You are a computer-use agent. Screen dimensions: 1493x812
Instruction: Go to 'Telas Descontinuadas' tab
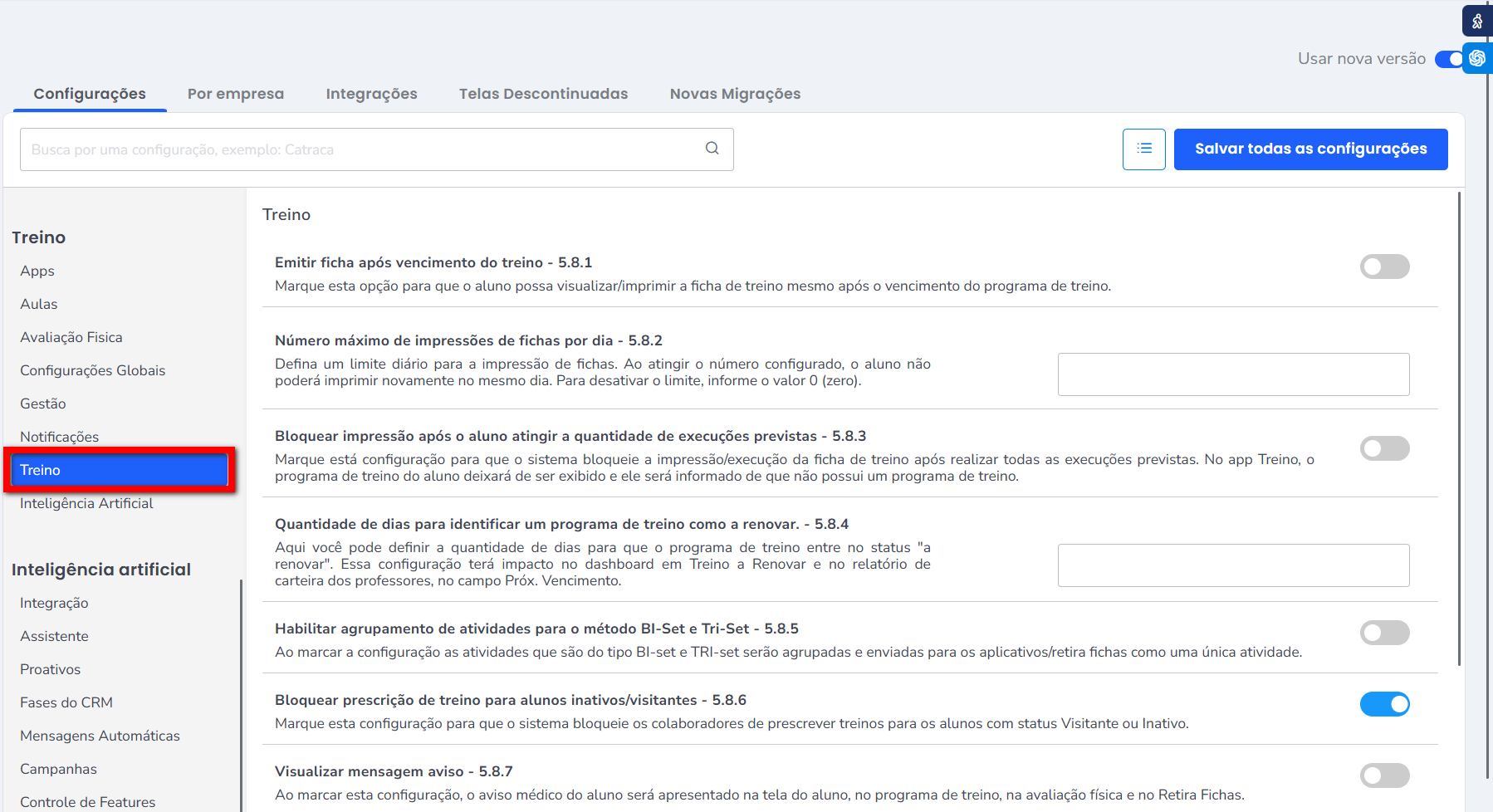[x=543, y=94]
